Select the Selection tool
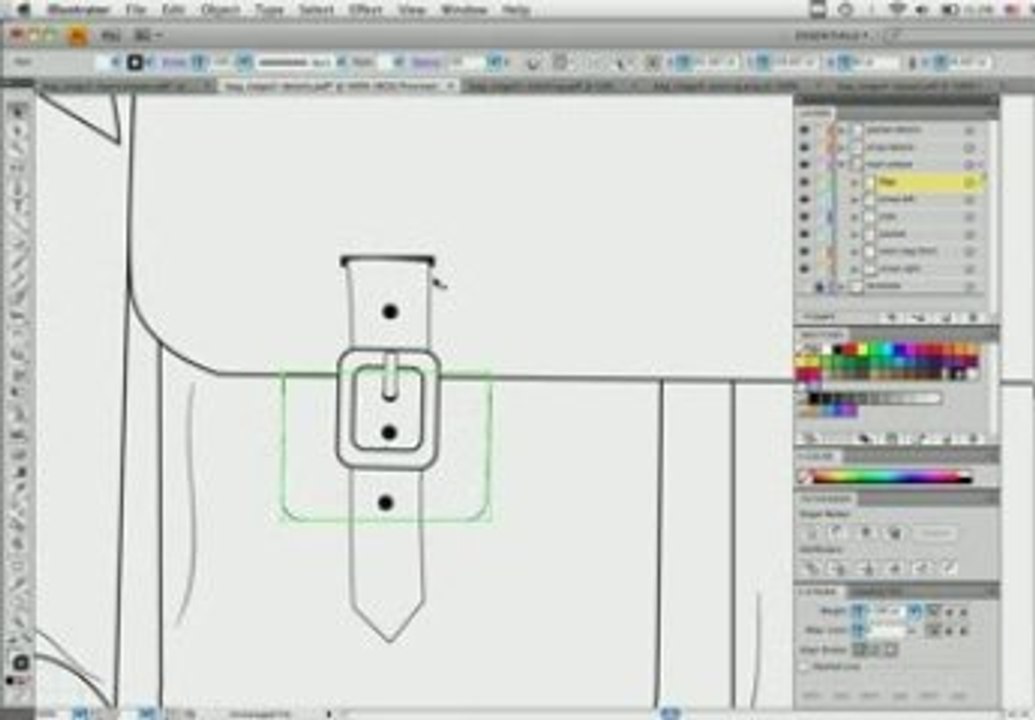1035x720 pixels. pyautogui.click(x=18, y=111)
